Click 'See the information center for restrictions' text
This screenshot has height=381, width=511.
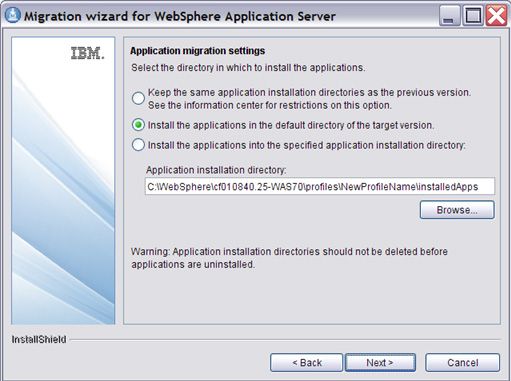pyautogui.click(x=270, y=105)
